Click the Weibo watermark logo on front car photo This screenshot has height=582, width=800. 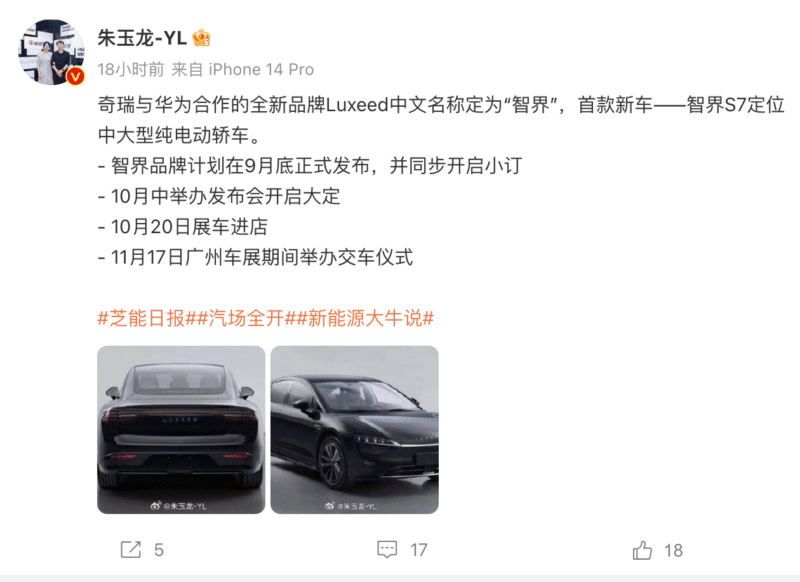pos(330,505)
